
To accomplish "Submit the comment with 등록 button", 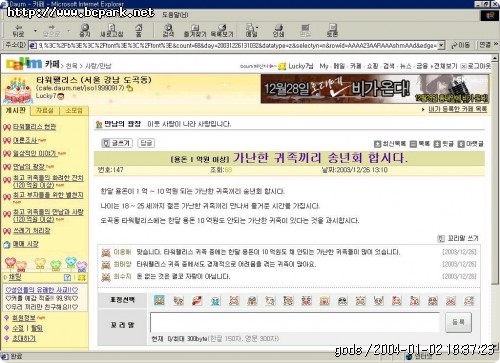I will tap(458, 322).
